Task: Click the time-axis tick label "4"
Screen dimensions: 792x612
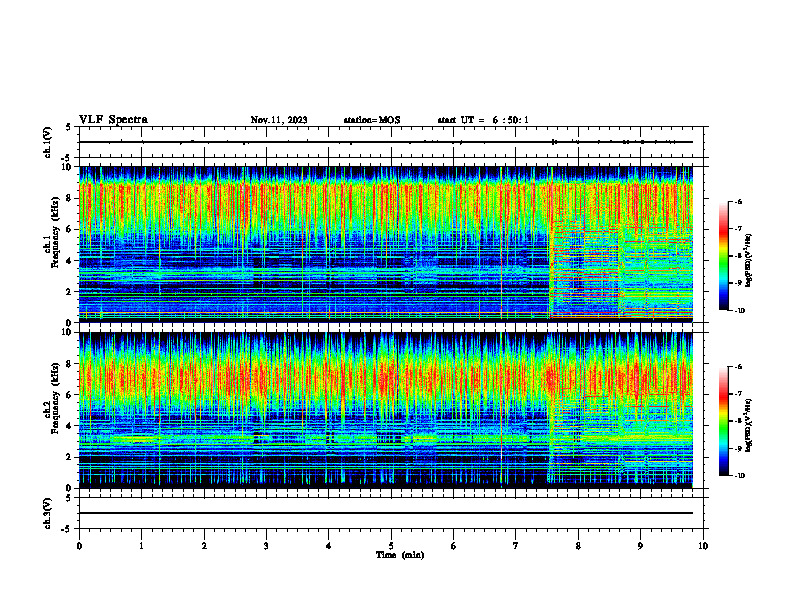Action: pyautogui.click(x=329, y=546)
